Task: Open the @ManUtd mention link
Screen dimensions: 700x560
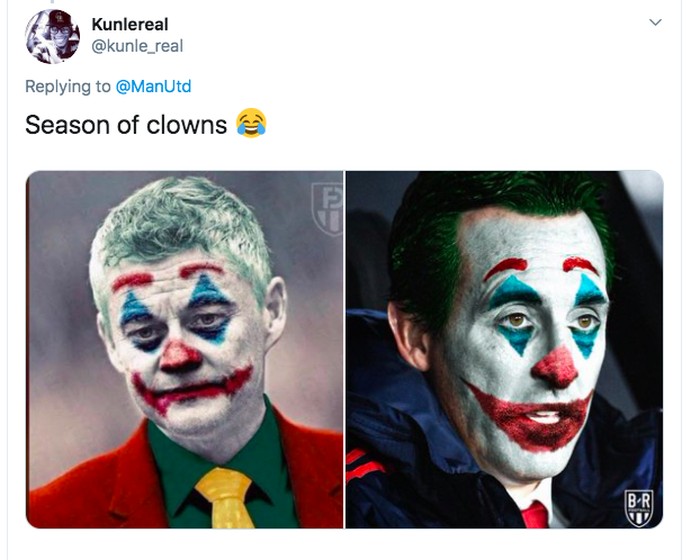Action: coord(153,86)
